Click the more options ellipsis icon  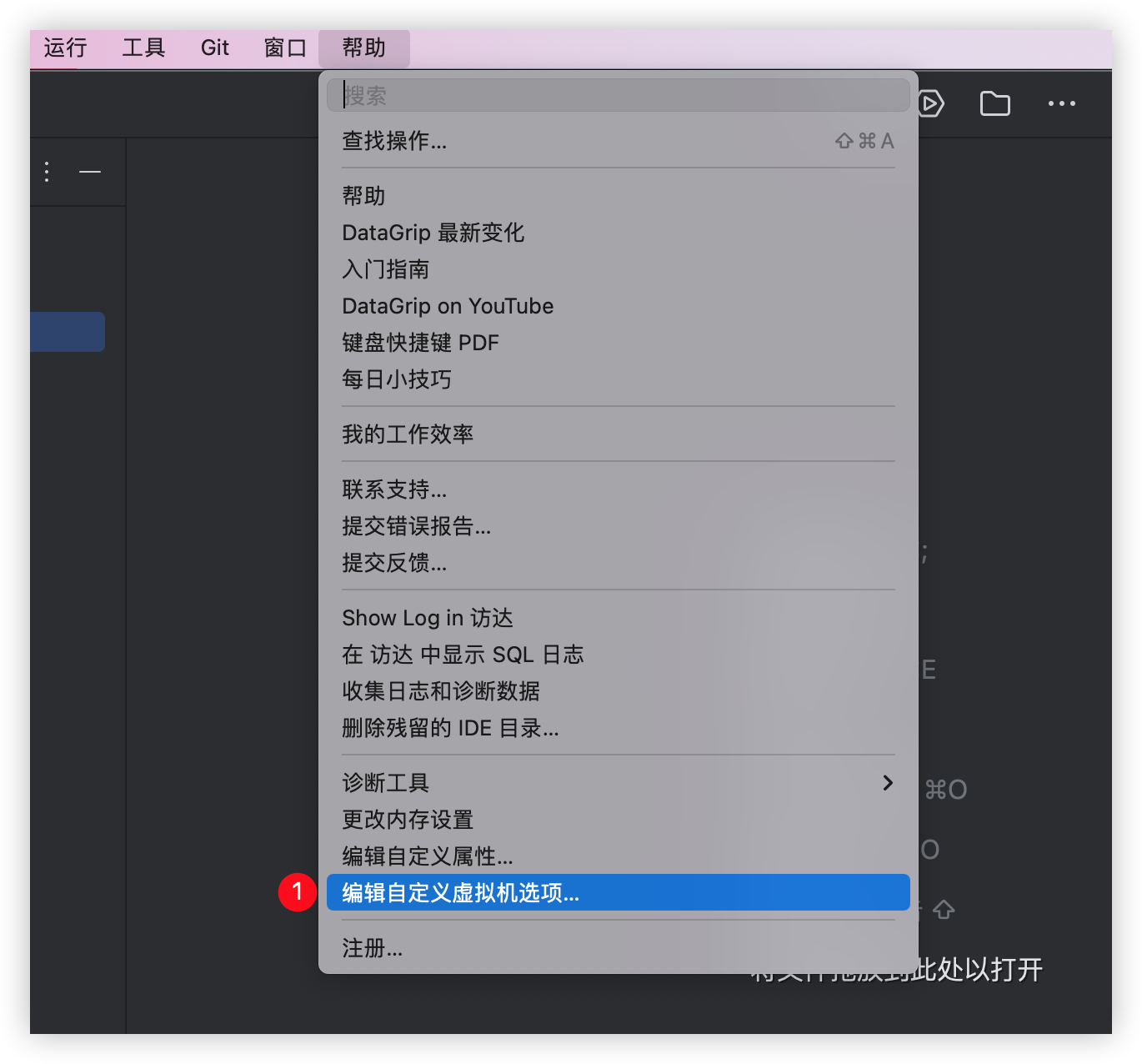pyautogui.click(x=1061, y=103)
